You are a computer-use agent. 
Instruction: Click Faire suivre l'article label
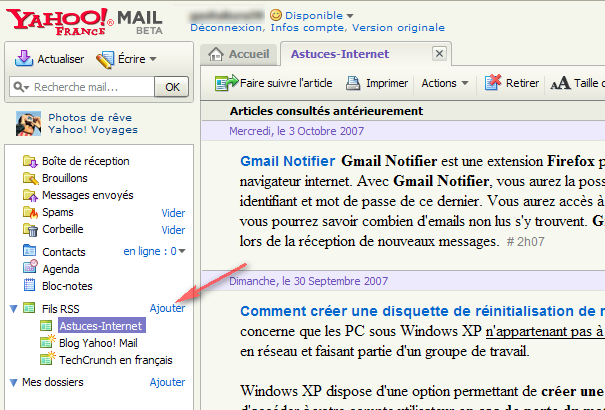click(x=286, y=83)
